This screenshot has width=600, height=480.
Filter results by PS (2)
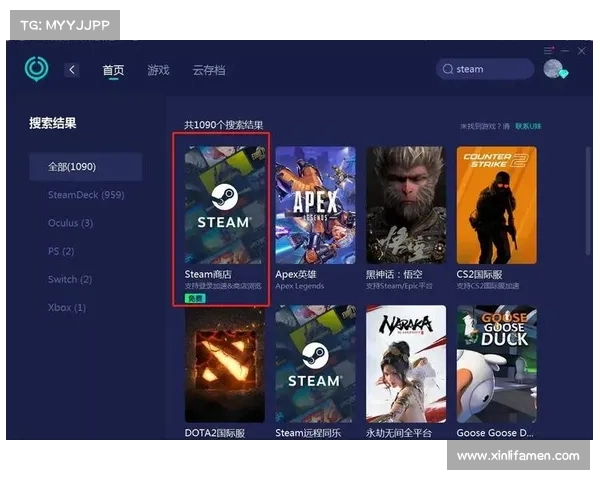click(61, 251)
